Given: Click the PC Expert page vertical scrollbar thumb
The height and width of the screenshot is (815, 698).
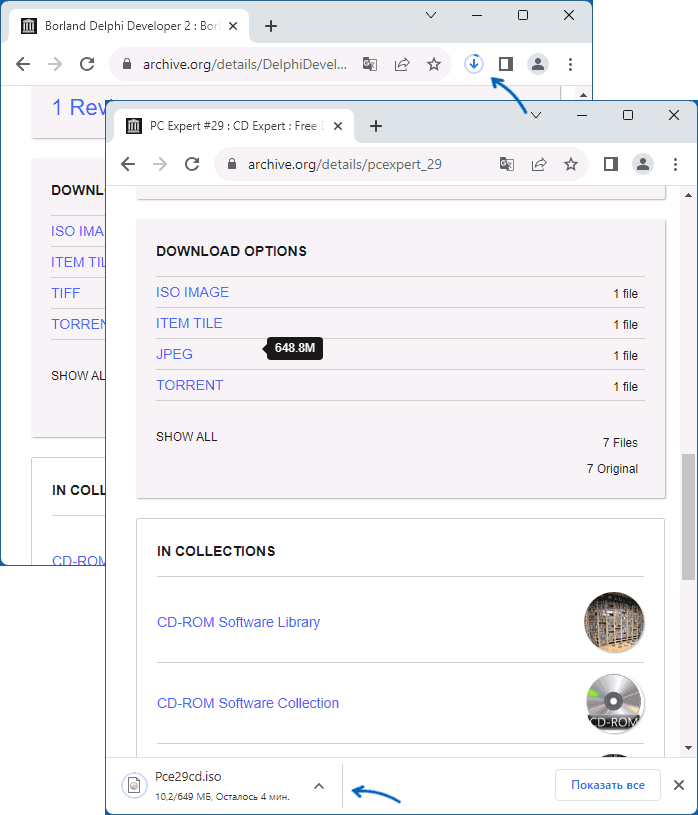Looking at the screenshot, I should [x=689, y=517].
